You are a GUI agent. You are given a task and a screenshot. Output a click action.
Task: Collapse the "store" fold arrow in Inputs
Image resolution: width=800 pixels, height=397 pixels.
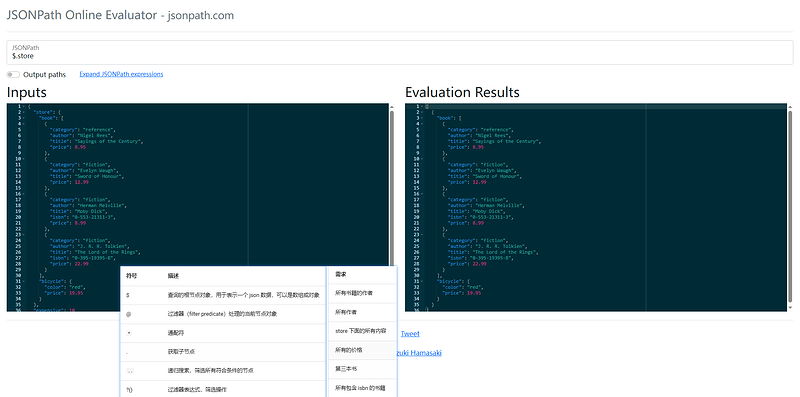click(x=23, y=112)
